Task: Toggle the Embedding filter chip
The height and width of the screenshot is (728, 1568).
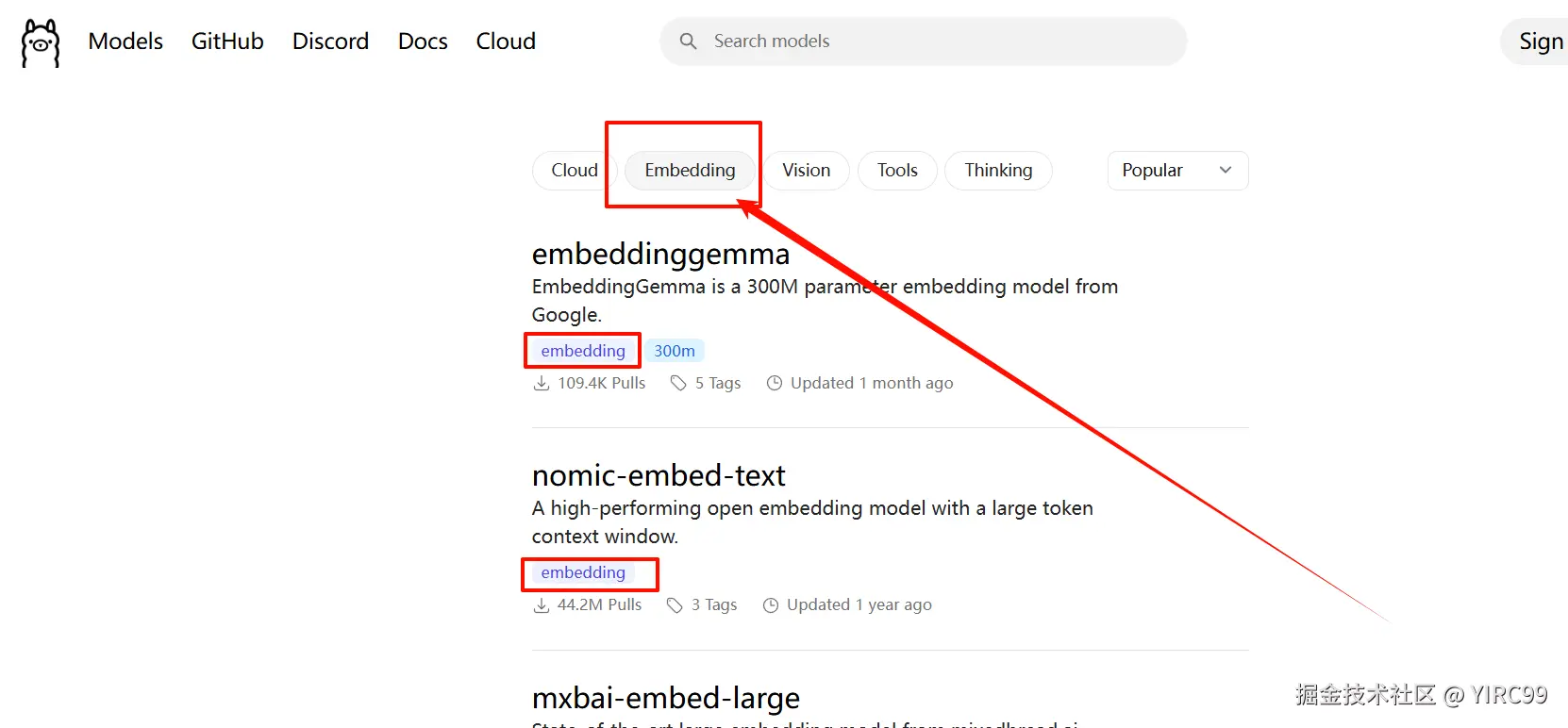Action: click(690, 171)
